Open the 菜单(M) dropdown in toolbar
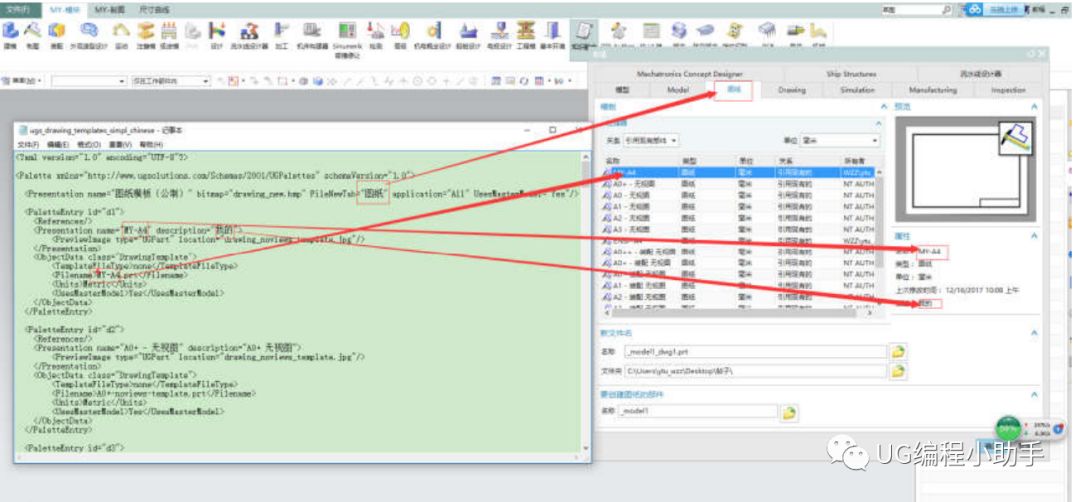The image size is (1080, 502). [x=23, y=81]
